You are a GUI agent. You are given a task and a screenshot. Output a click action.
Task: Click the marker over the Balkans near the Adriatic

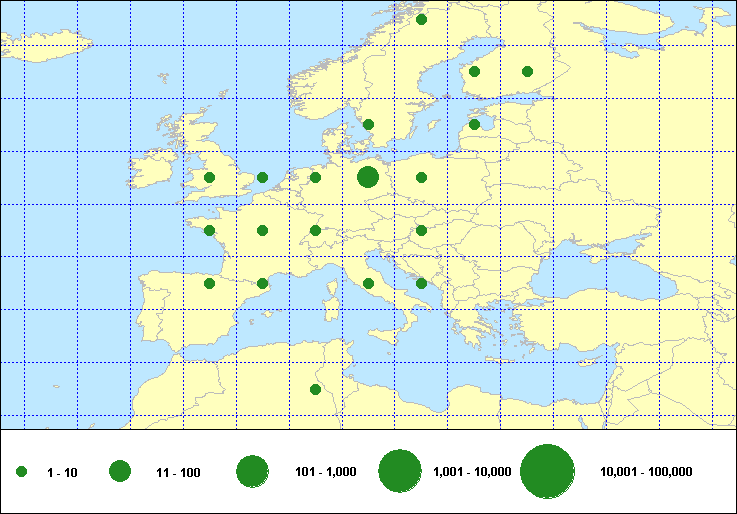(x=421, y=283)
